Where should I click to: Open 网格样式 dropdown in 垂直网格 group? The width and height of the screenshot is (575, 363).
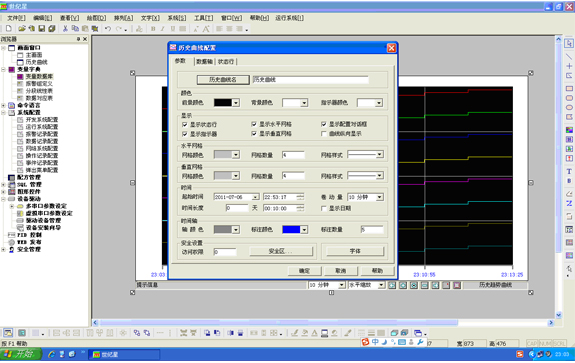click(x=380, y=176)
